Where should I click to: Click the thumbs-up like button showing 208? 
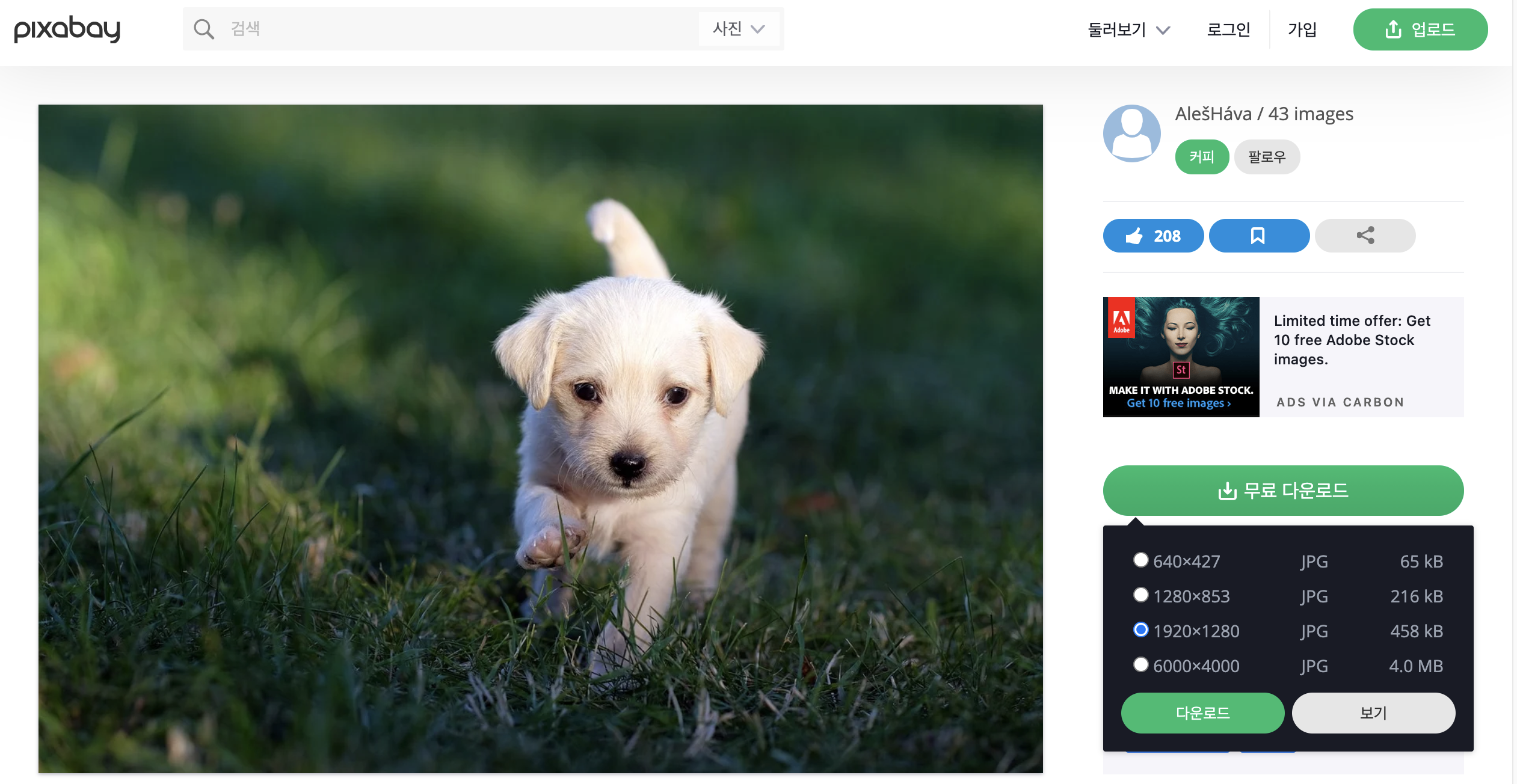coord(1152,236)
